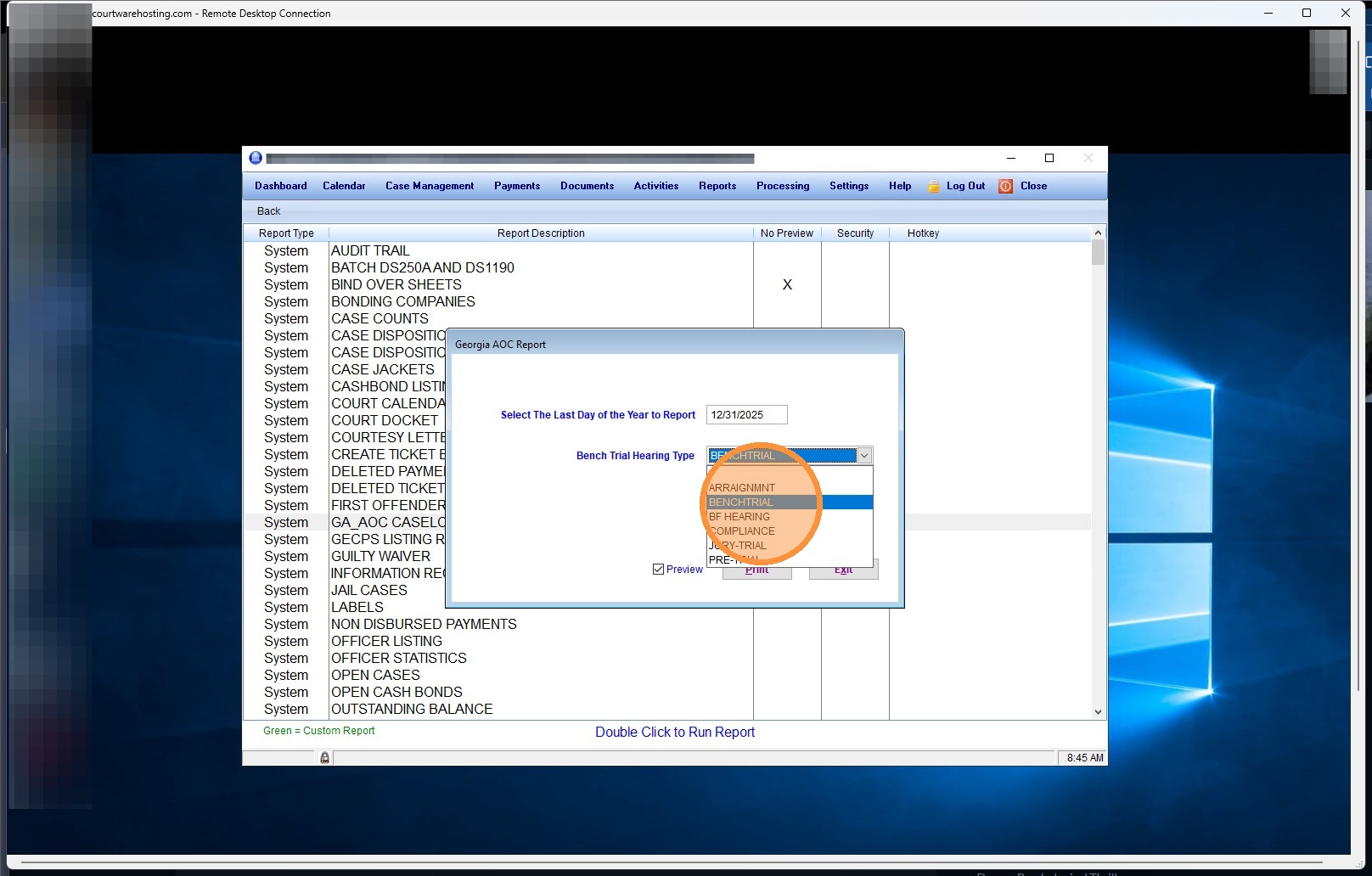Open the Case Management menu
1372x876 pixels.
coord(430,186)
